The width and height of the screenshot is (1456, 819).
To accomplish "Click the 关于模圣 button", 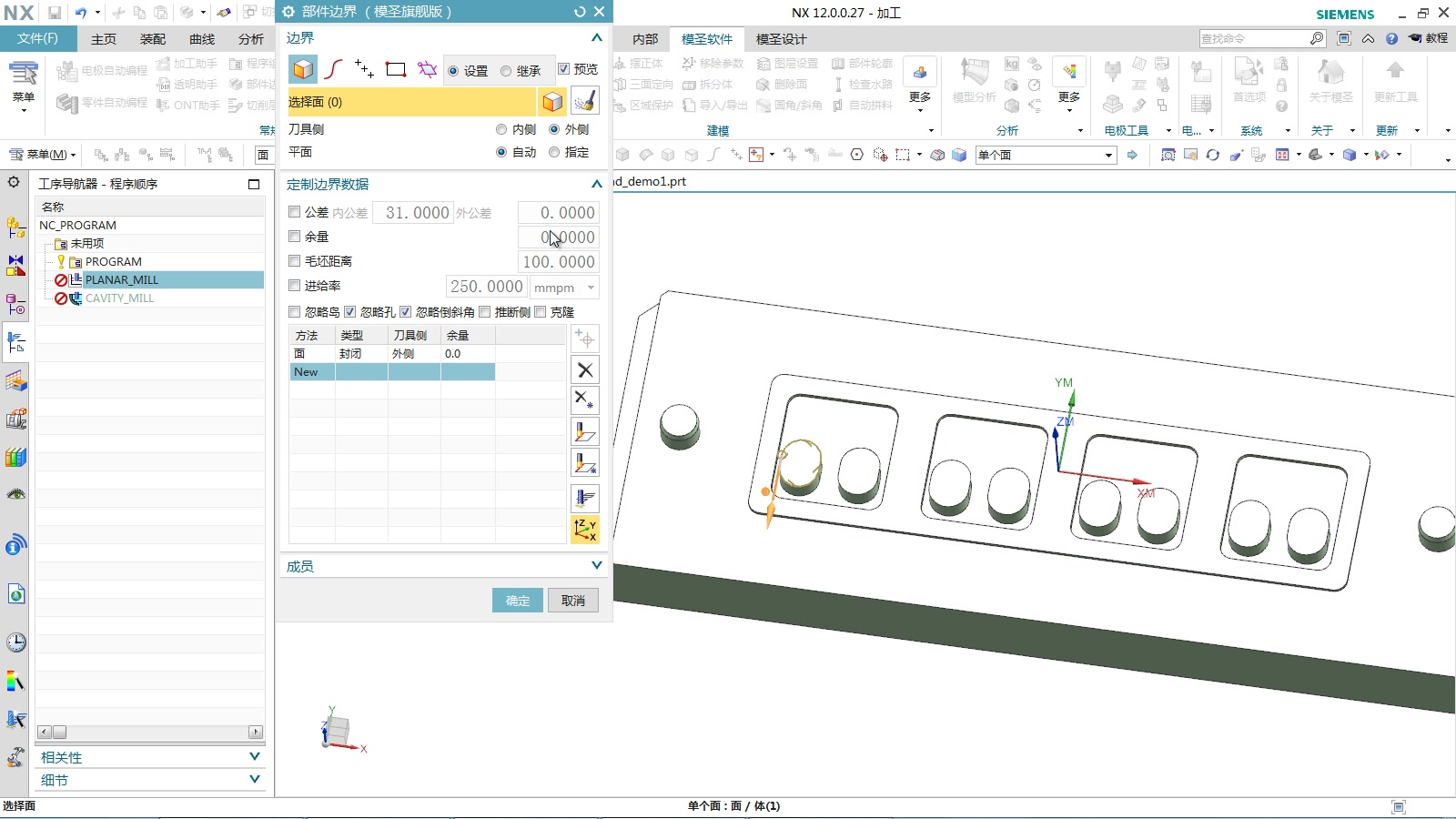I will 1330,83.
